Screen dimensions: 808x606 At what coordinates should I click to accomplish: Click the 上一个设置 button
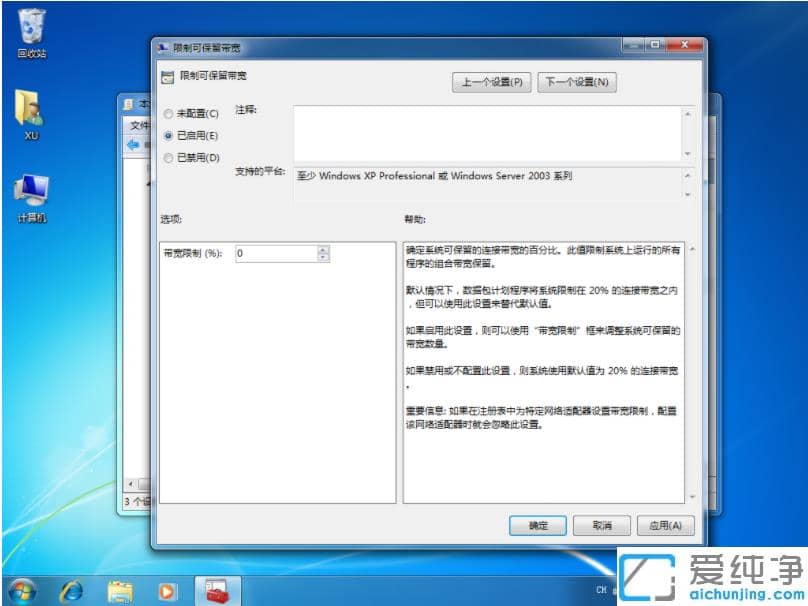492,82
